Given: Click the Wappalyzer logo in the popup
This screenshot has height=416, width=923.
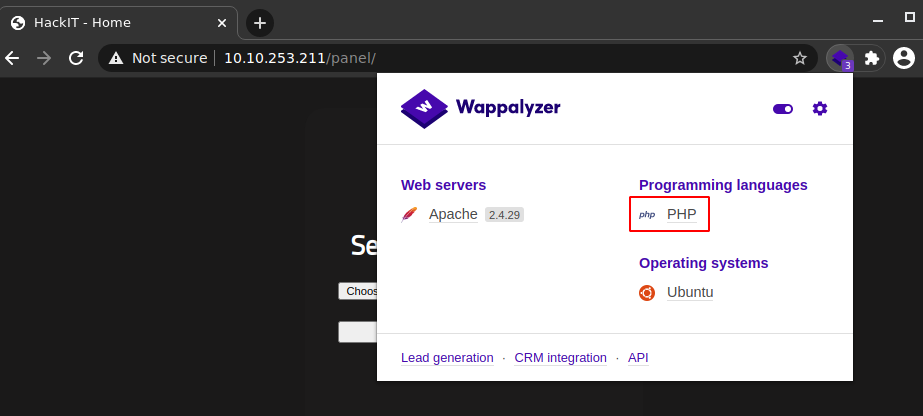Looking at the screenshot, I should 480,108.
